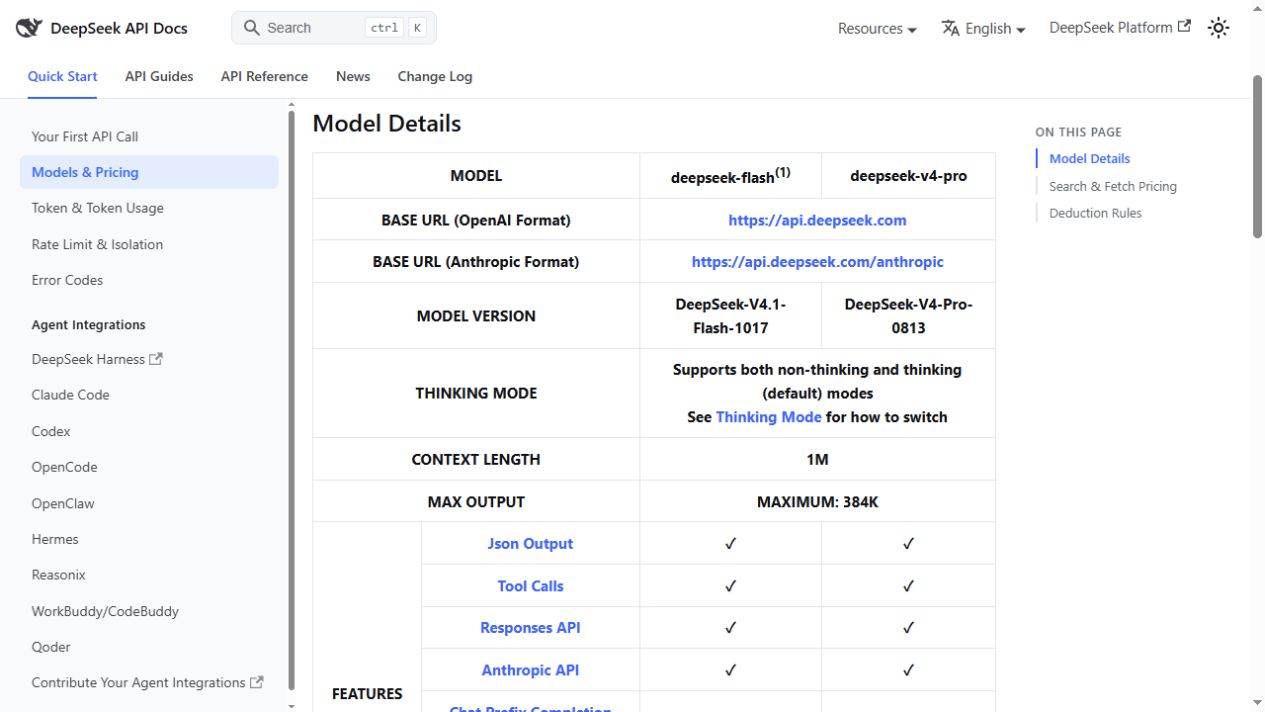The height and width of the screenshot is (712, 1265).
Task: Click the DeepSeek-V4-Pro-0813 version cell
Action: (908, 316)
